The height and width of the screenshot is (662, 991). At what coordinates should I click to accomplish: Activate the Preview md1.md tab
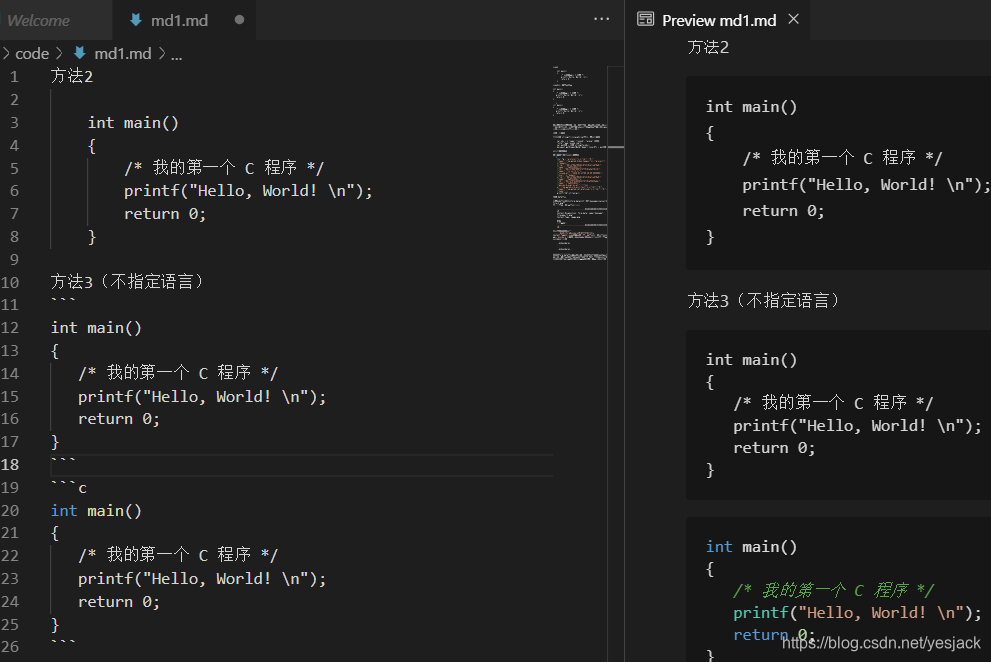(x=719, y=20)
